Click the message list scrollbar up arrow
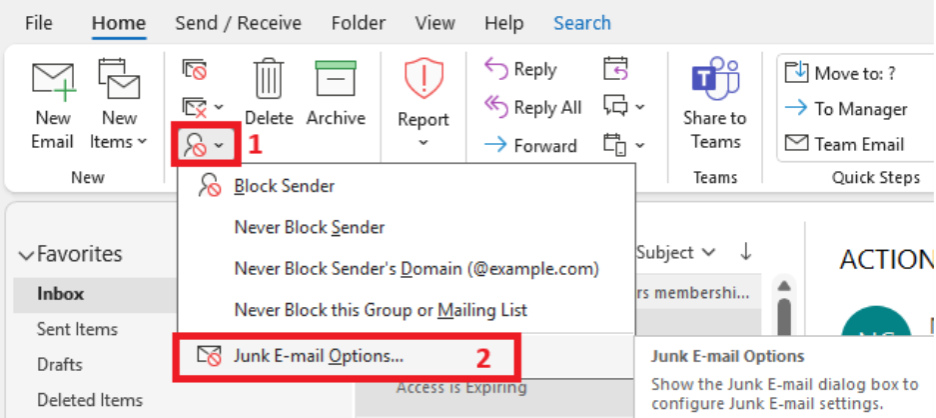 784,285
